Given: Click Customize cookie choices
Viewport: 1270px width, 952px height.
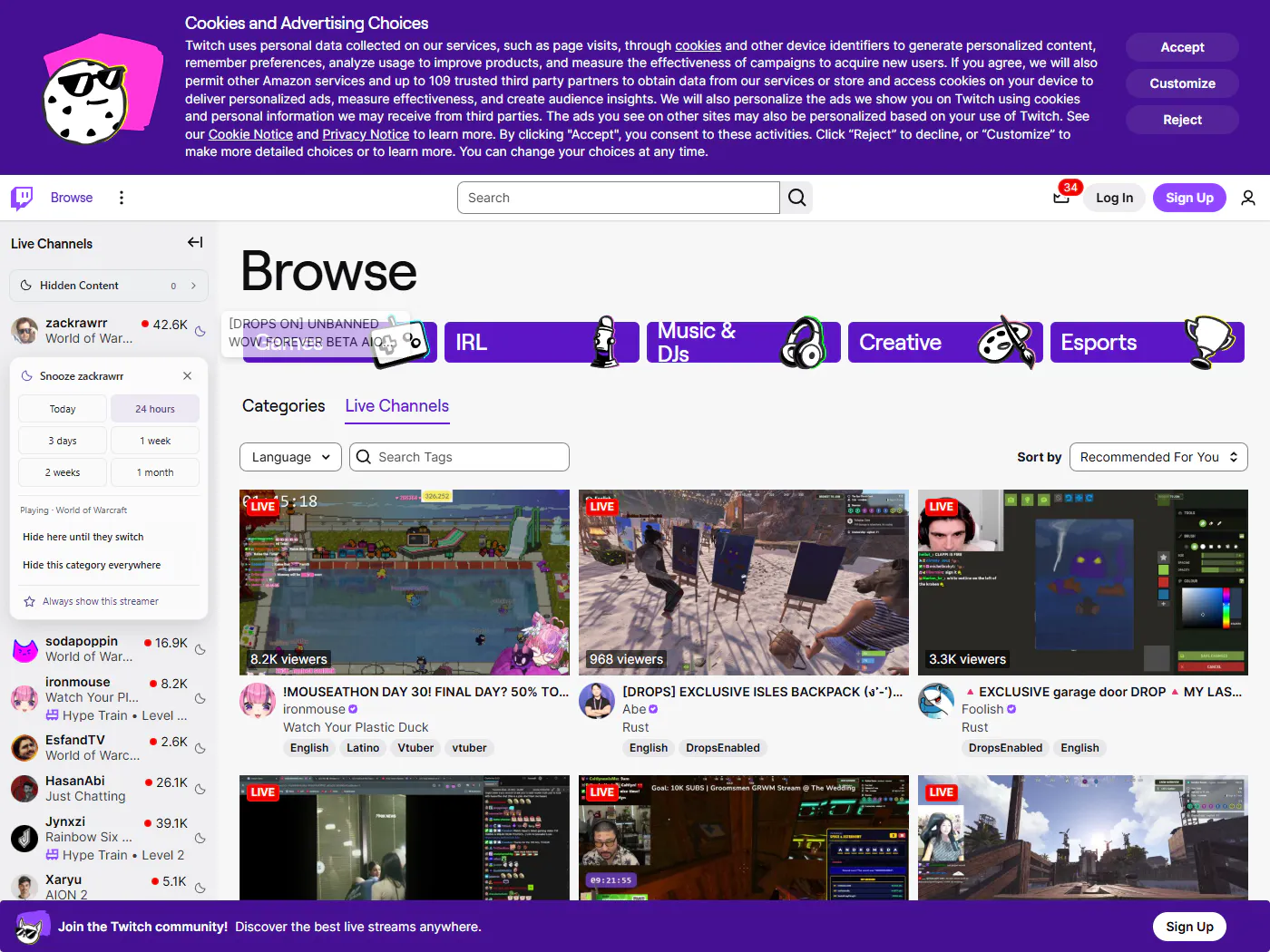Looking at the screenshot, I should (1182, 83).
